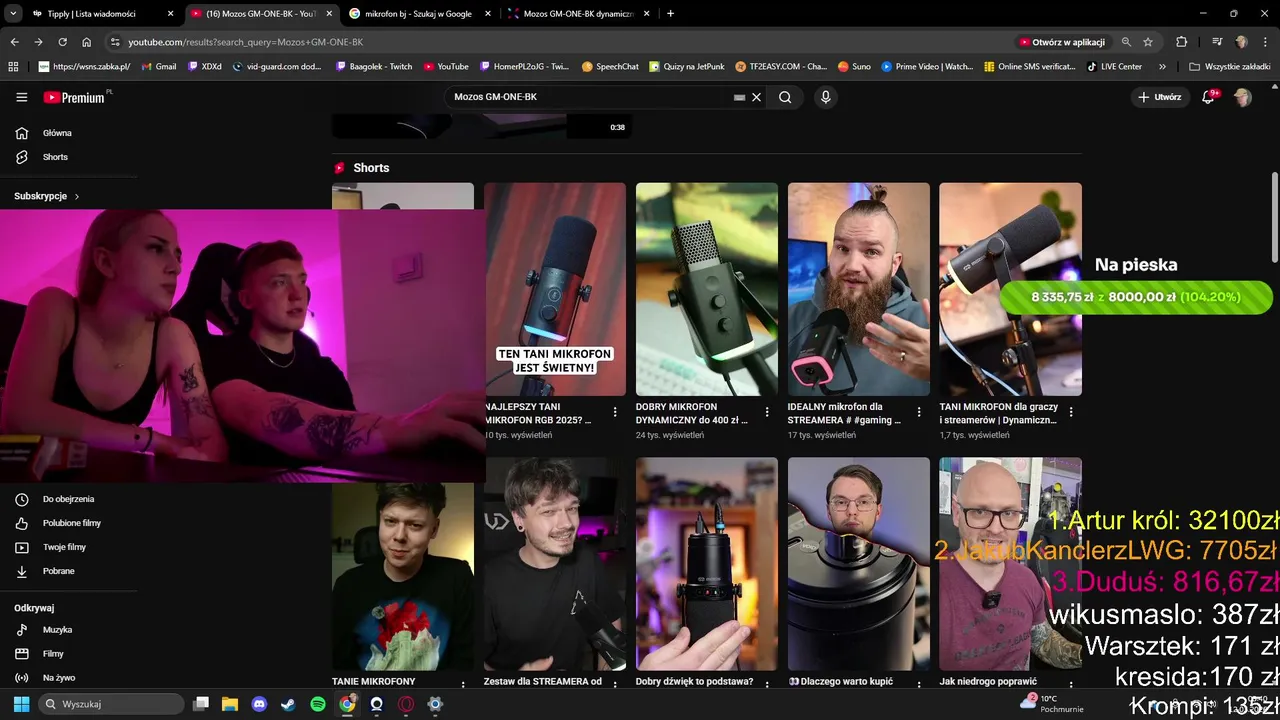Open Steam from the taskbar
1280x720 pixels.
(x=288, y=704)
